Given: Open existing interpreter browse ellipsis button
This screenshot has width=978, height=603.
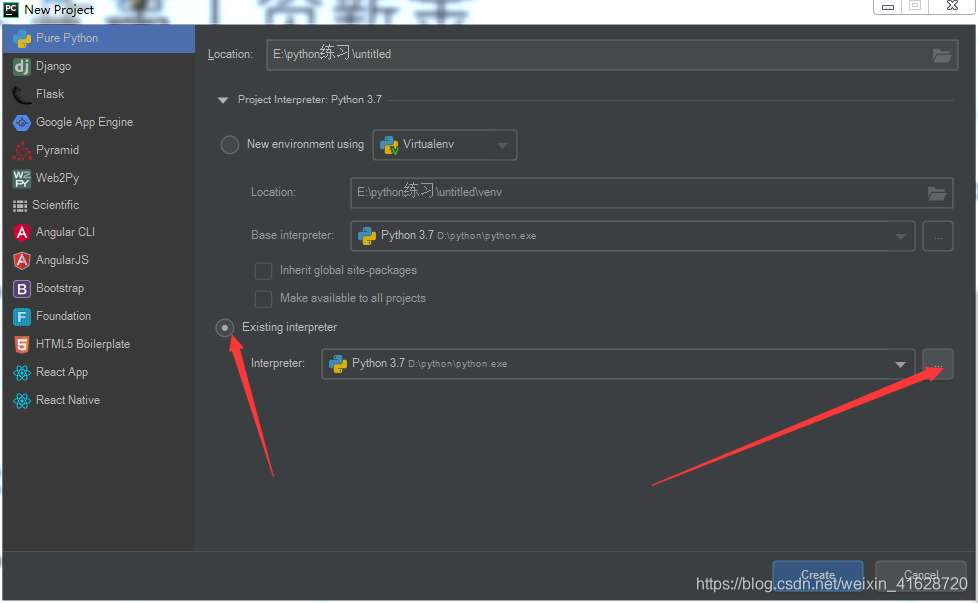Looking at the screenshot, I should (x=937, y=363).
